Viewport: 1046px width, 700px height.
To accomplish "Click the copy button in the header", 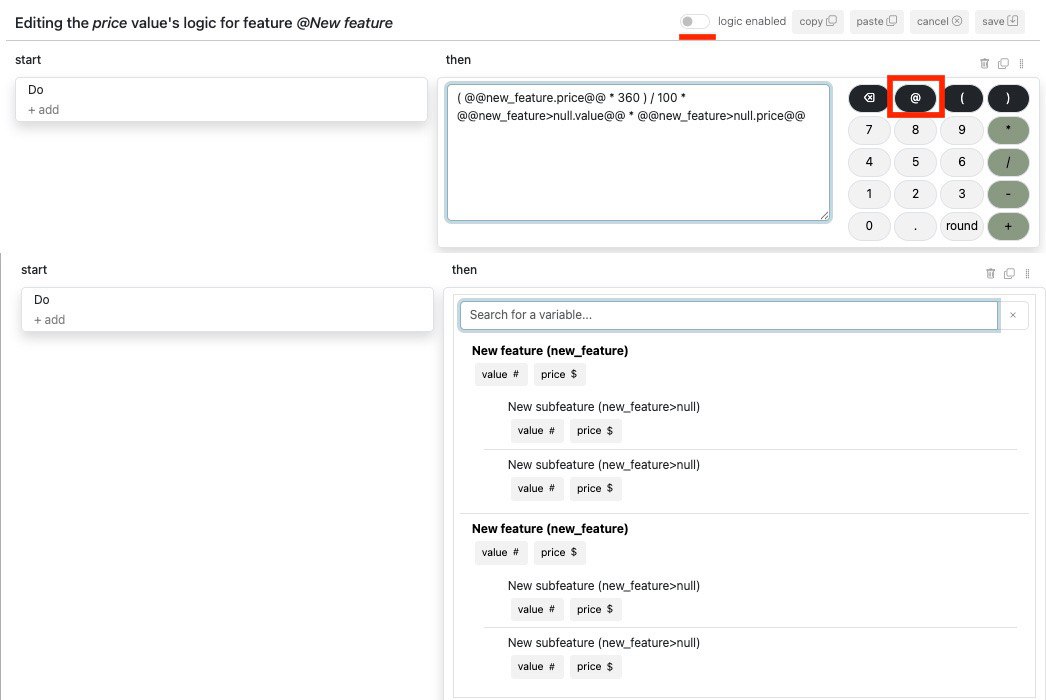I will pyautogui.click(x=818, y=21).
